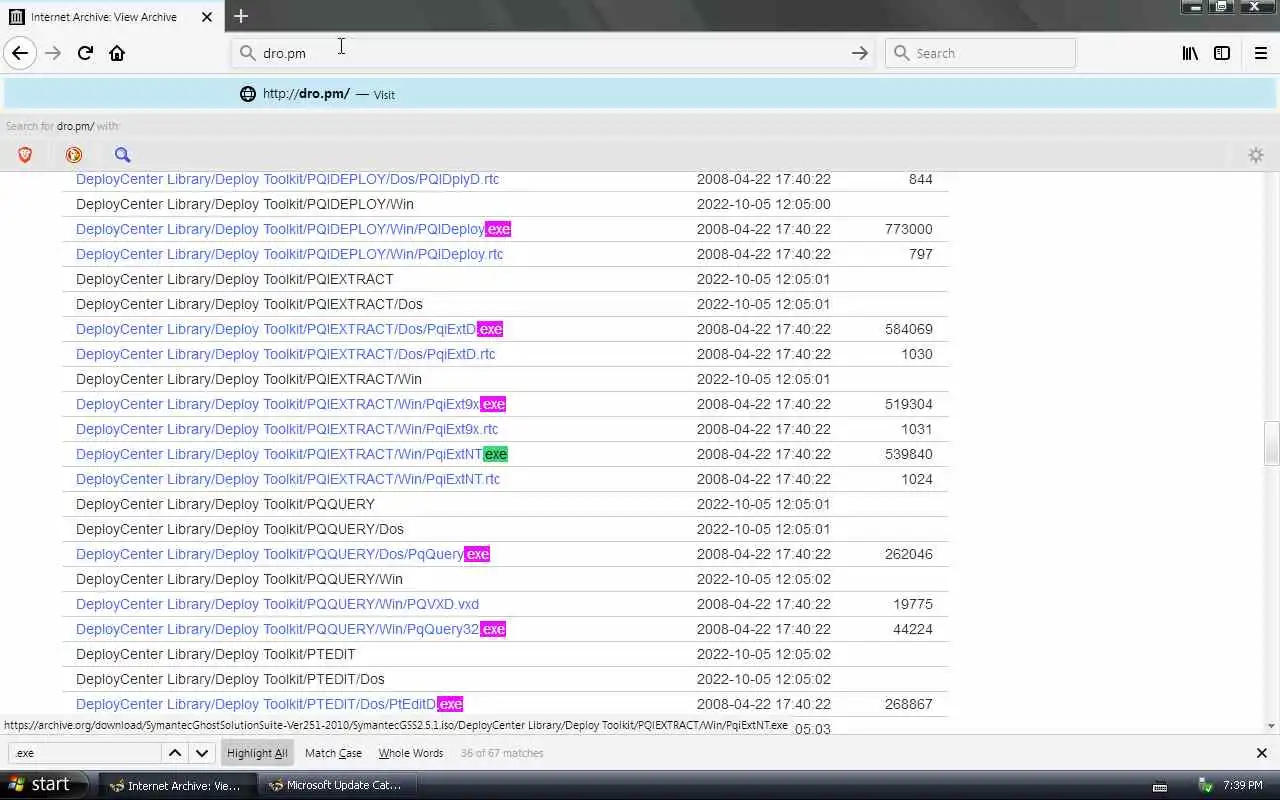Click the Toolkit/PTEDIT/Dos folder row text
Viewport: 1280px width, 800px height.
tap(230, 679)
